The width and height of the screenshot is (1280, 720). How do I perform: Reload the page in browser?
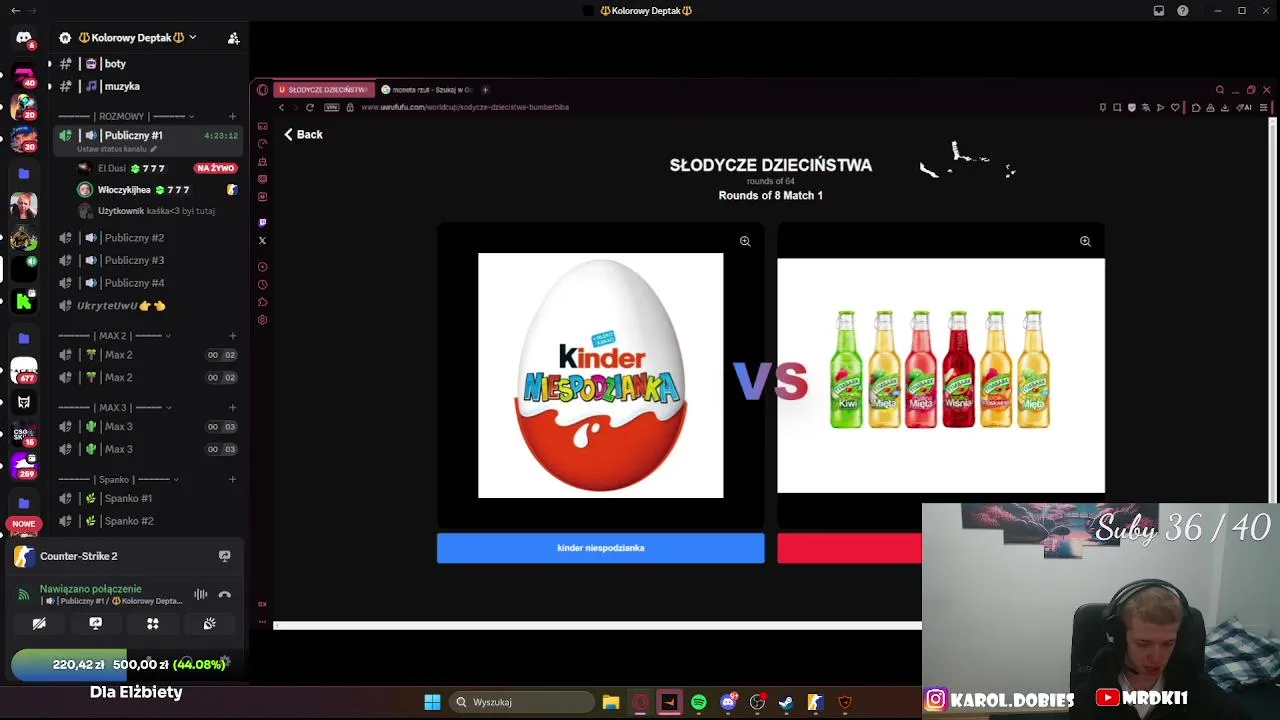click(310, 108)
